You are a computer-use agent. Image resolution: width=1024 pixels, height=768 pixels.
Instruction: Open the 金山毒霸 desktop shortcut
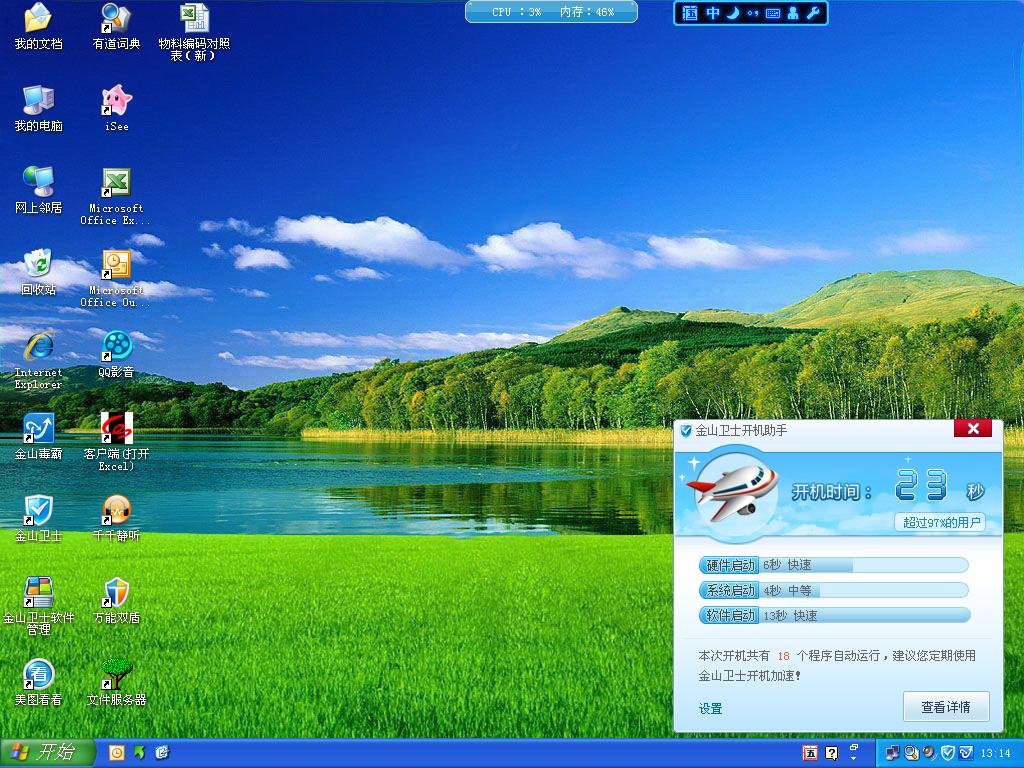38,428
